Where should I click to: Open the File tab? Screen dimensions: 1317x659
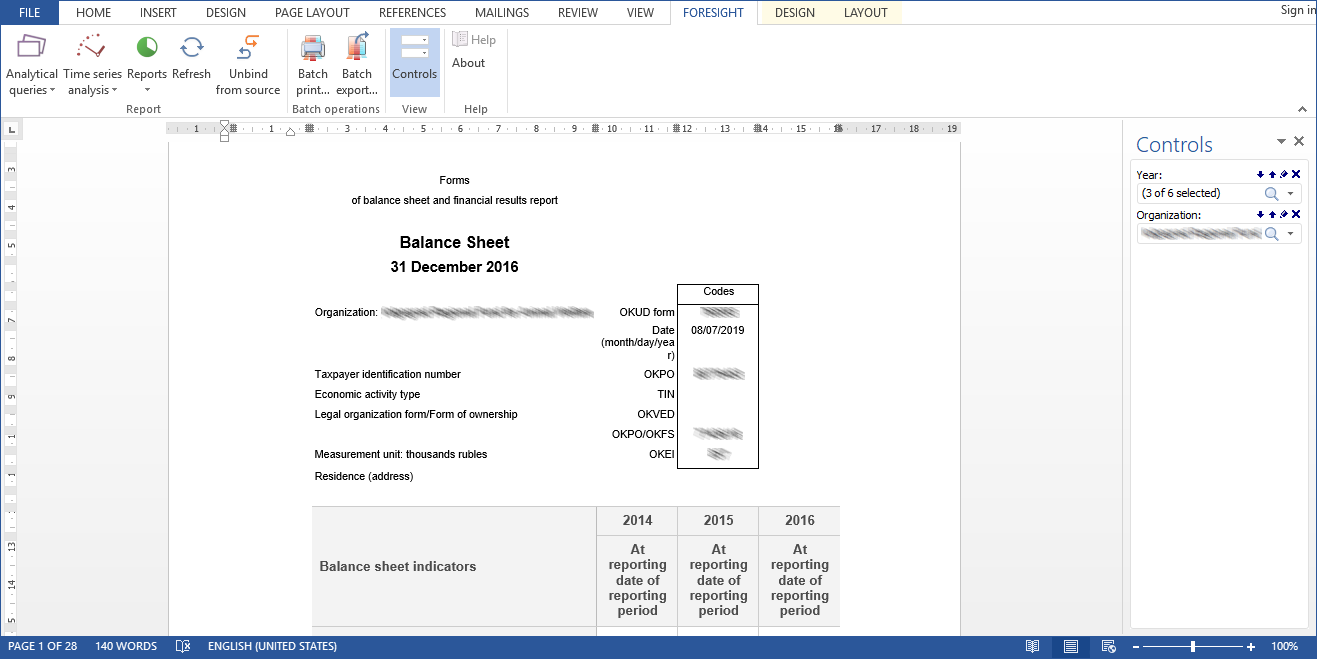[29, 13]
